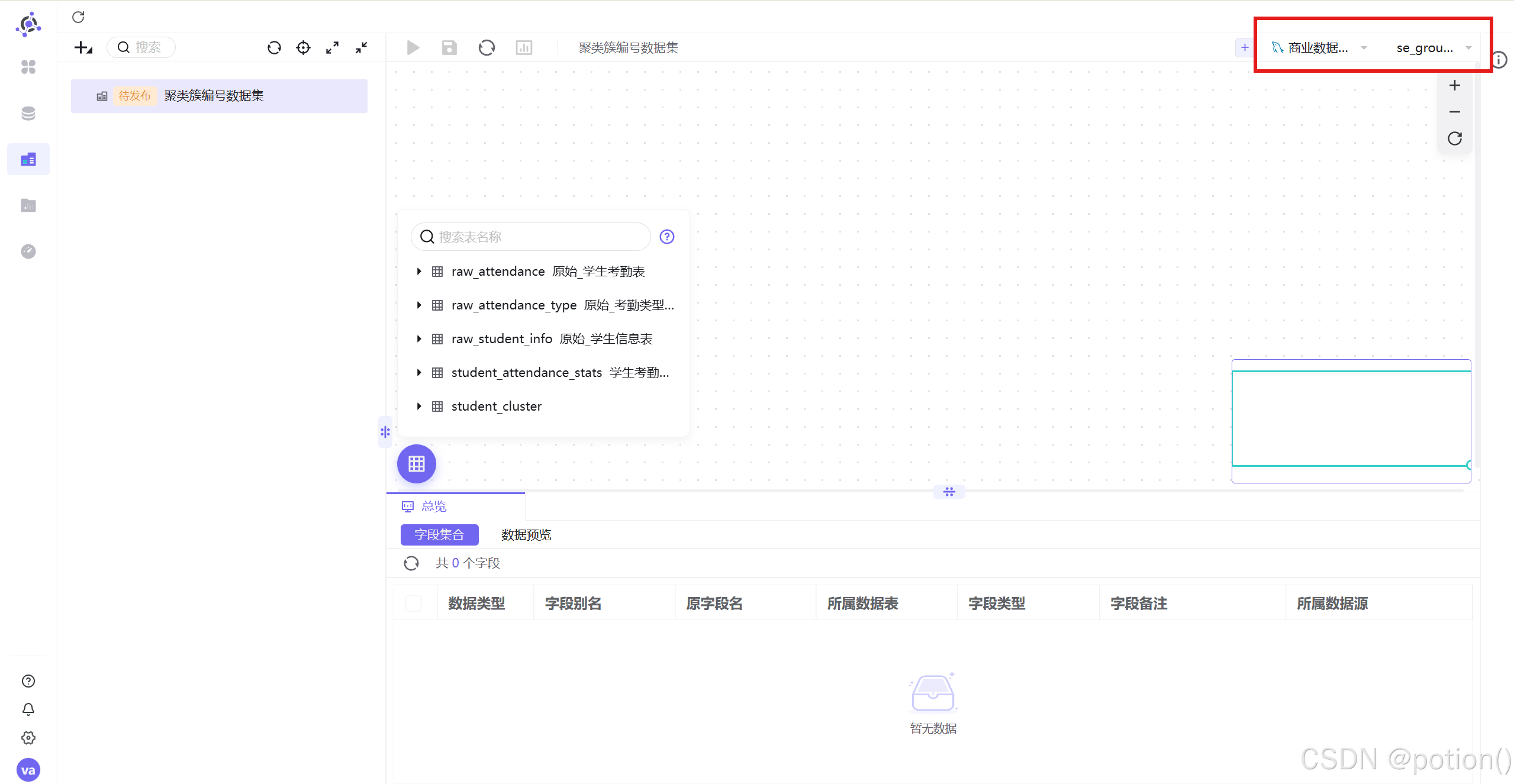Expand raw_attendance_type table node
The width and height of the screenshot is (1514, 784).
[x=419, y=305]
